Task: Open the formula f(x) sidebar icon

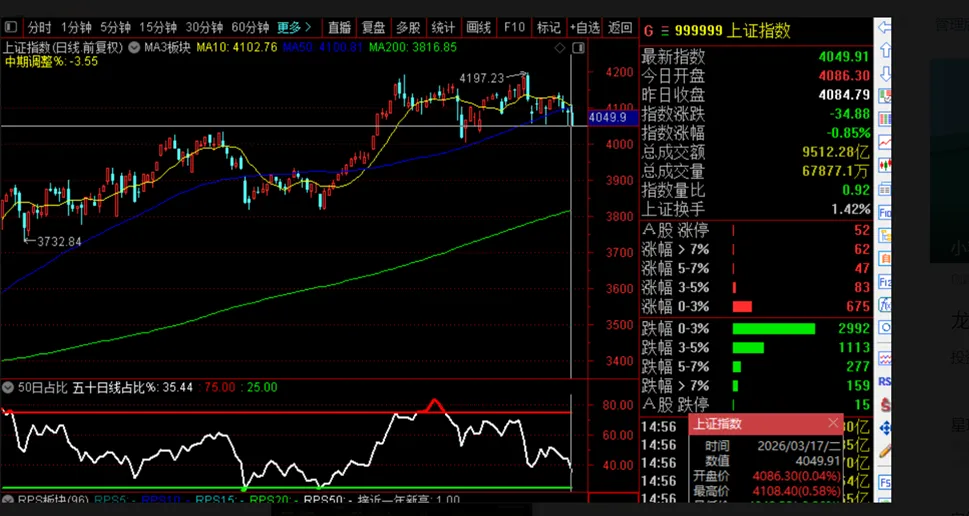Action: click(885, 304)
